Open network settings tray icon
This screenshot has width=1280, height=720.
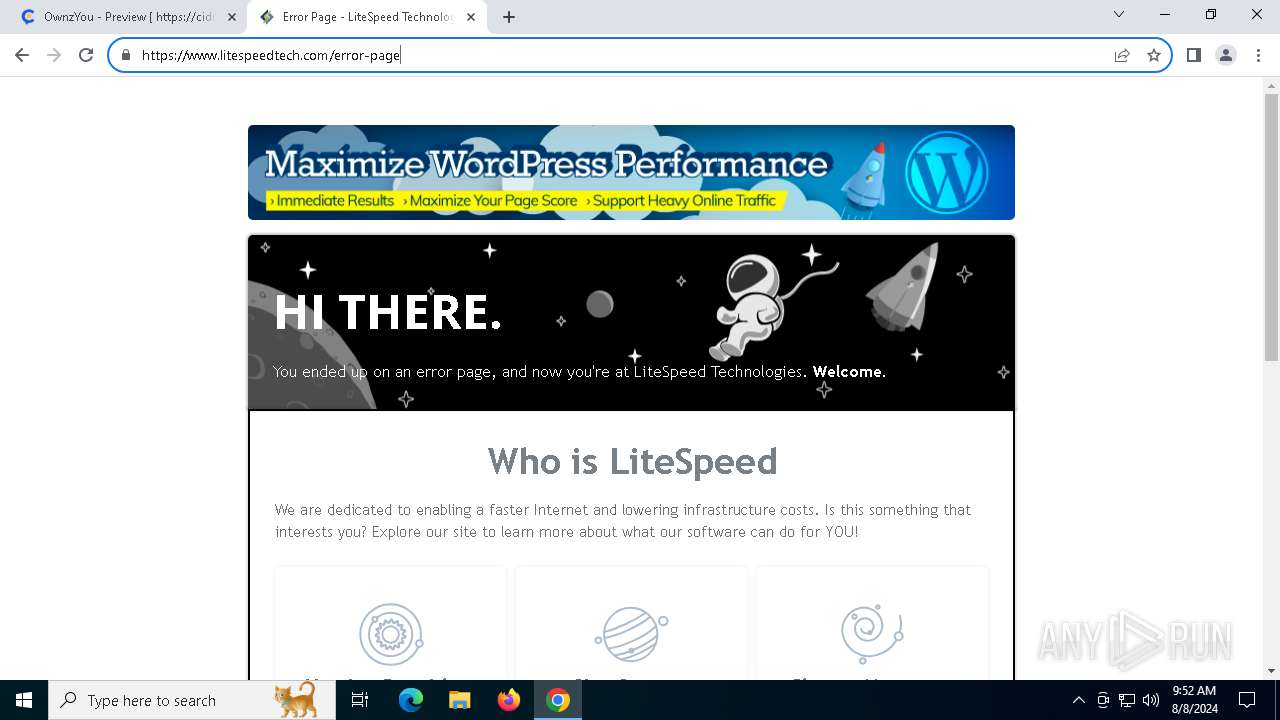coord(1127,700)
